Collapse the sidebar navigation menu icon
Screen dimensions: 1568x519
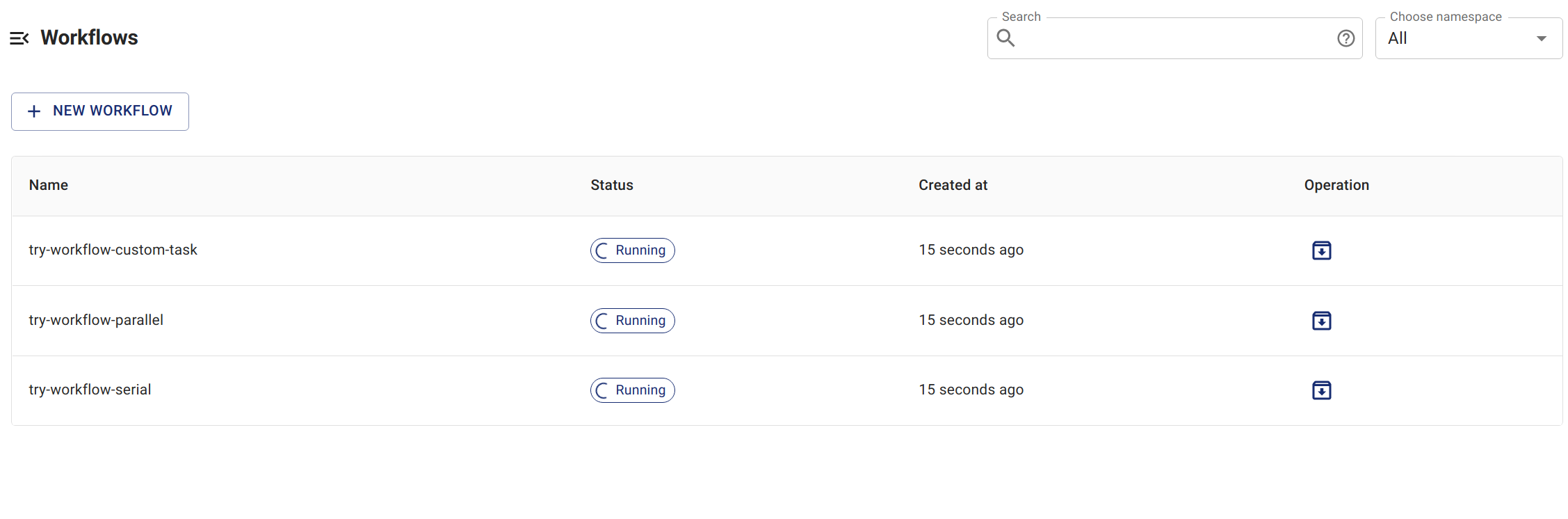(x=19, y=38)
